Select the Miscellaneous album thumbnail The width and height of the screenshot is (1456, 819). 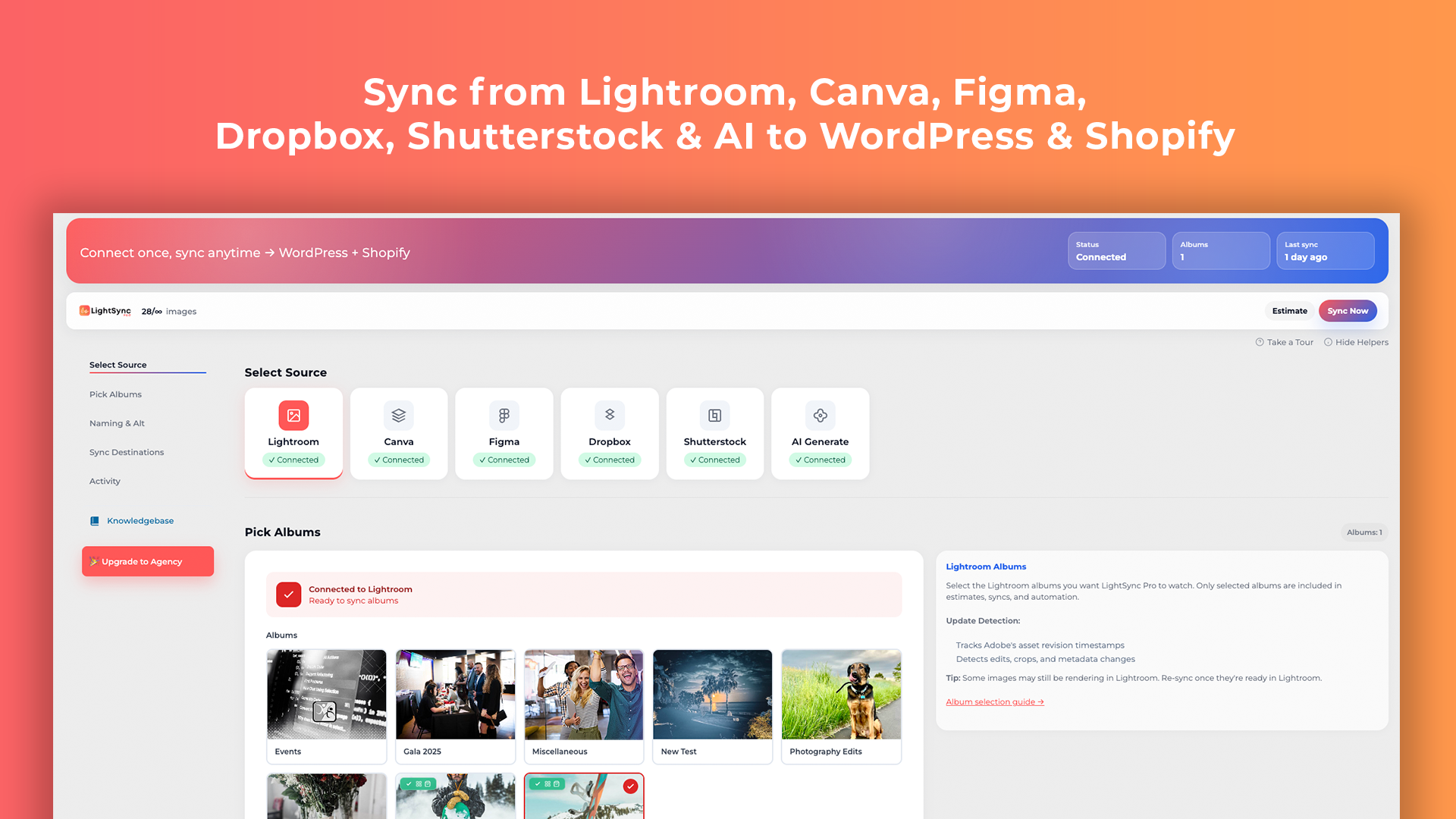pos(584,695)
